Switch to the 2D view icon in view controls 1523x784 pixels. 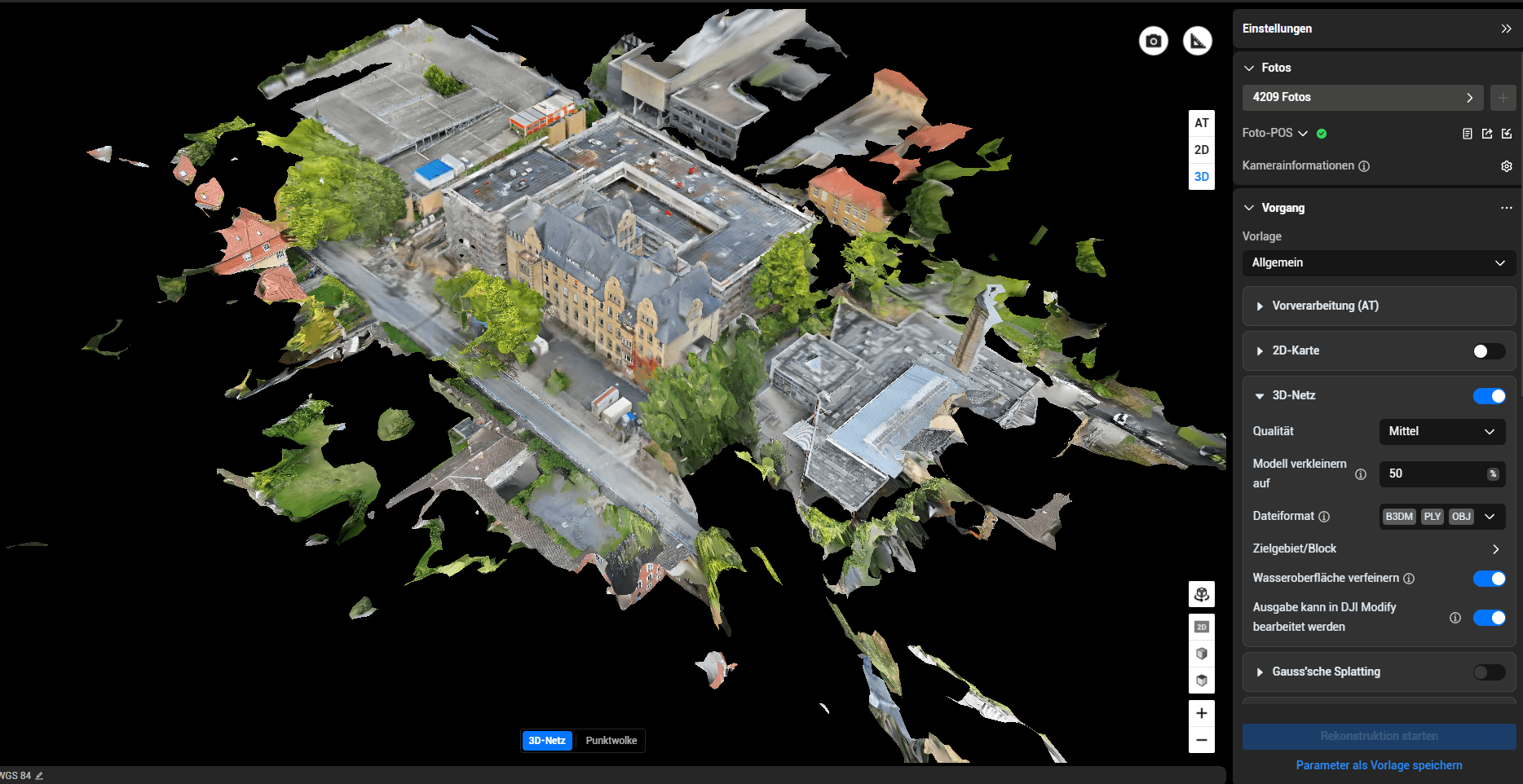(x=1201, y=627)
